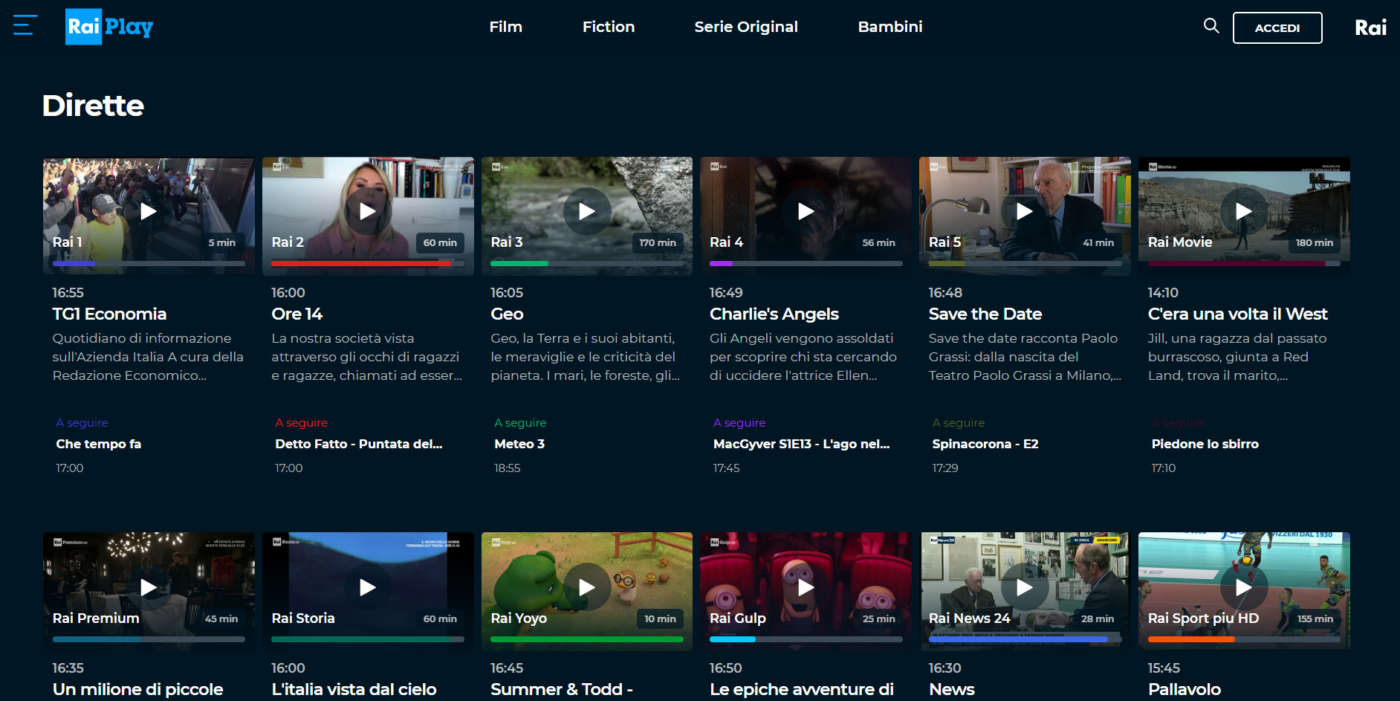Go to Serie Original

pos(746,27)
